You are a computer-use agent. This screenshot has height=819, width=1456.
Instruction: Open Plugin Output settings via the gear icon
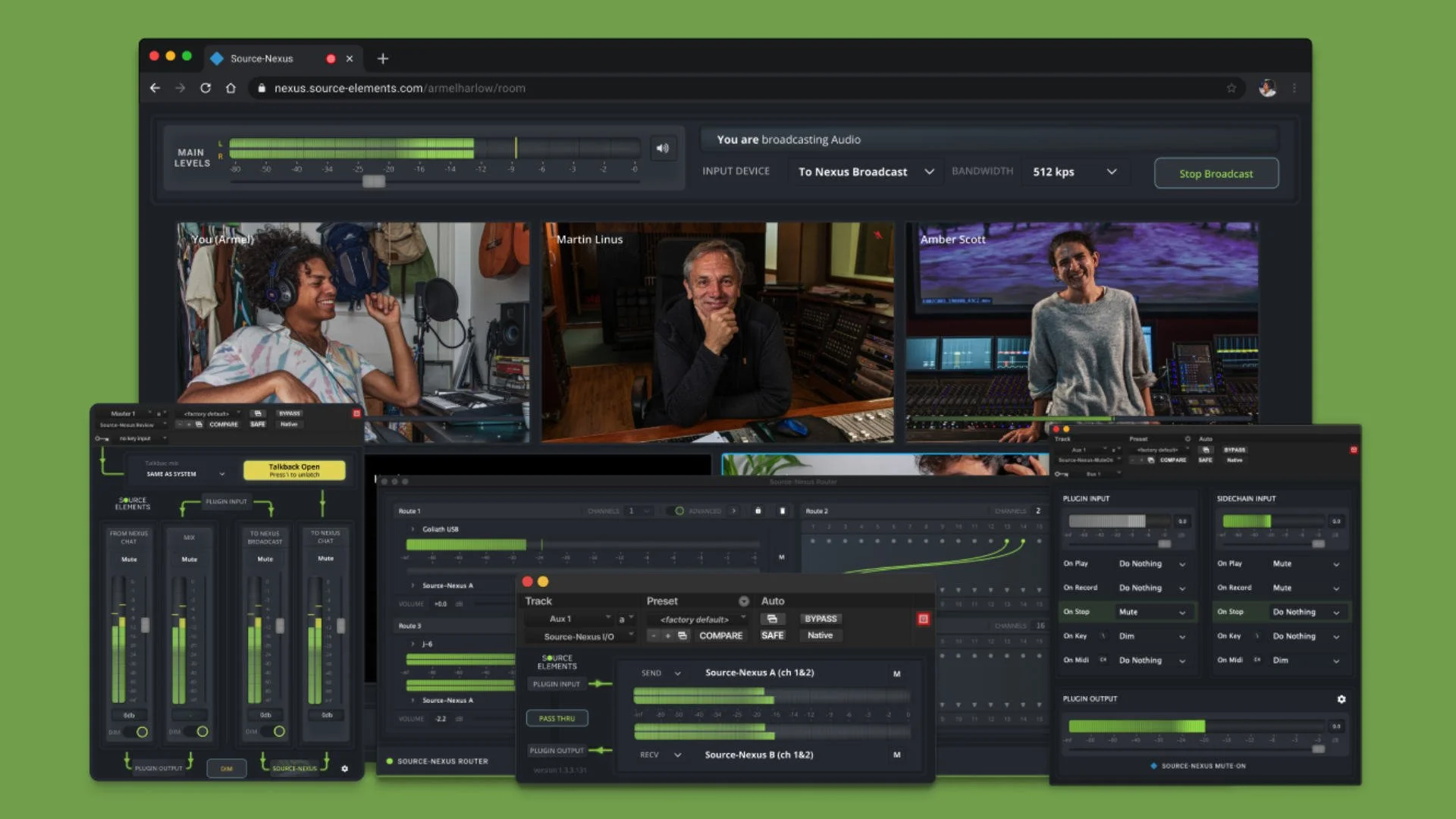1342,699
